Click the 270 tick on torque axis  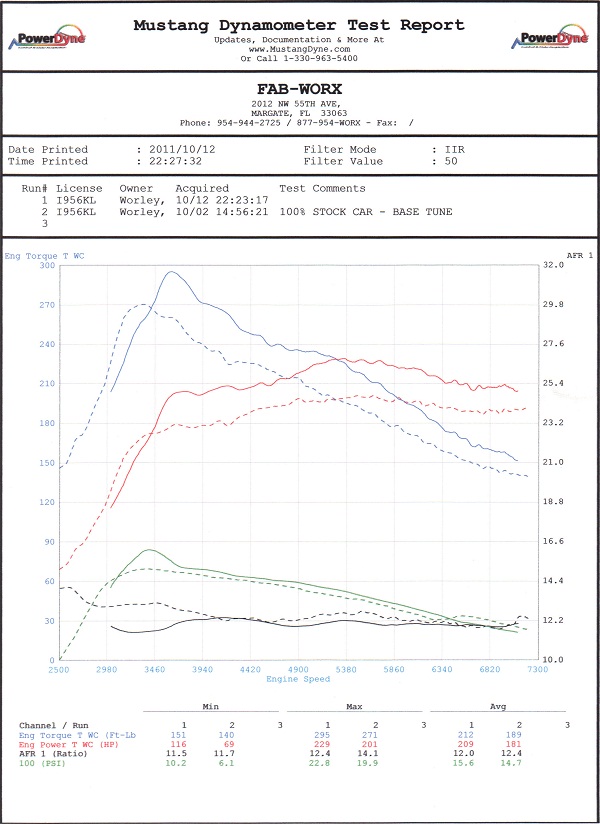[x=47, y=305]
